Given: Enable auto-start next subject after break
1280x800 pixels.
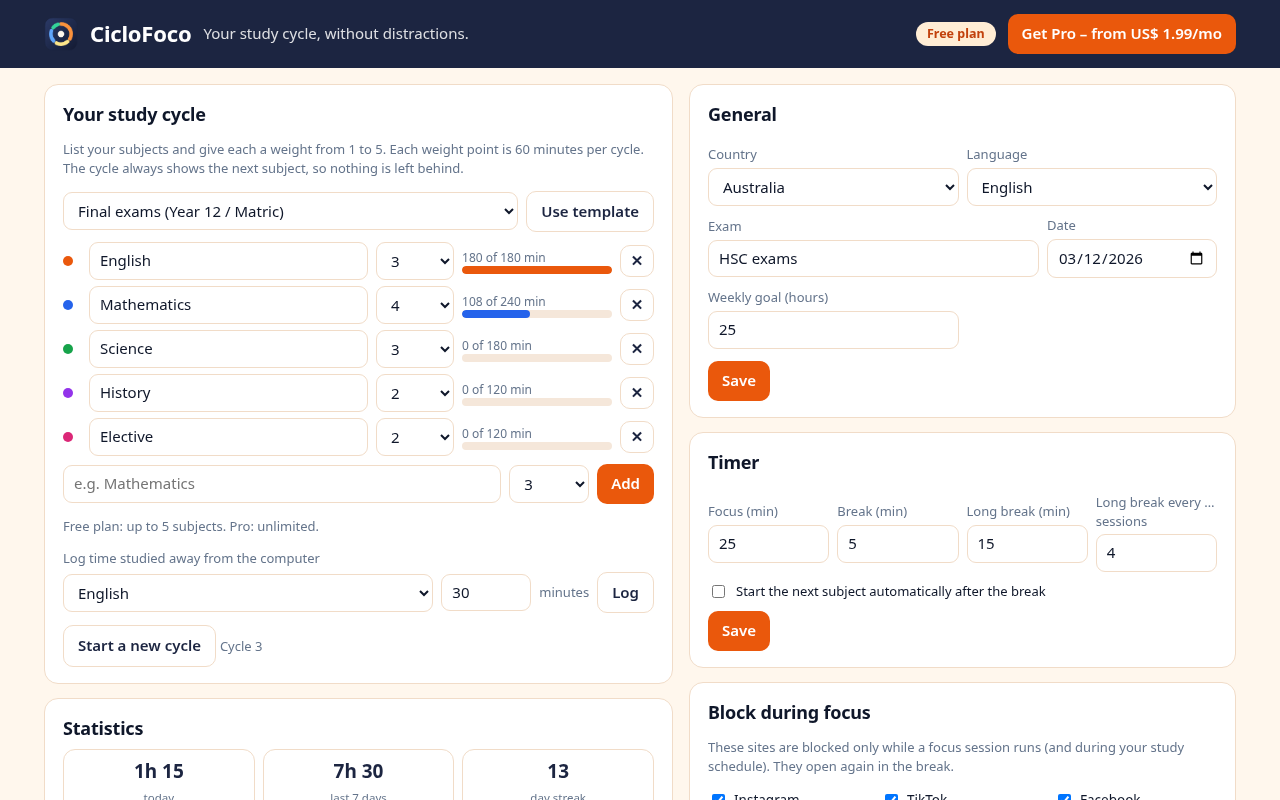Looking at the screenshot, I should pos(718,591).
